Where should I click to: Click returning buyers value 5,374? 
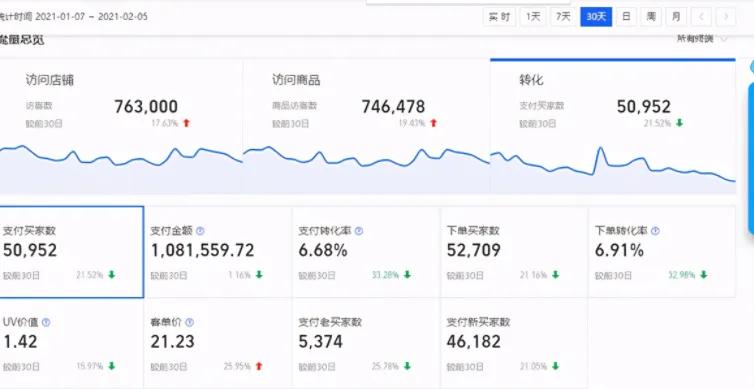pos(320,341)
